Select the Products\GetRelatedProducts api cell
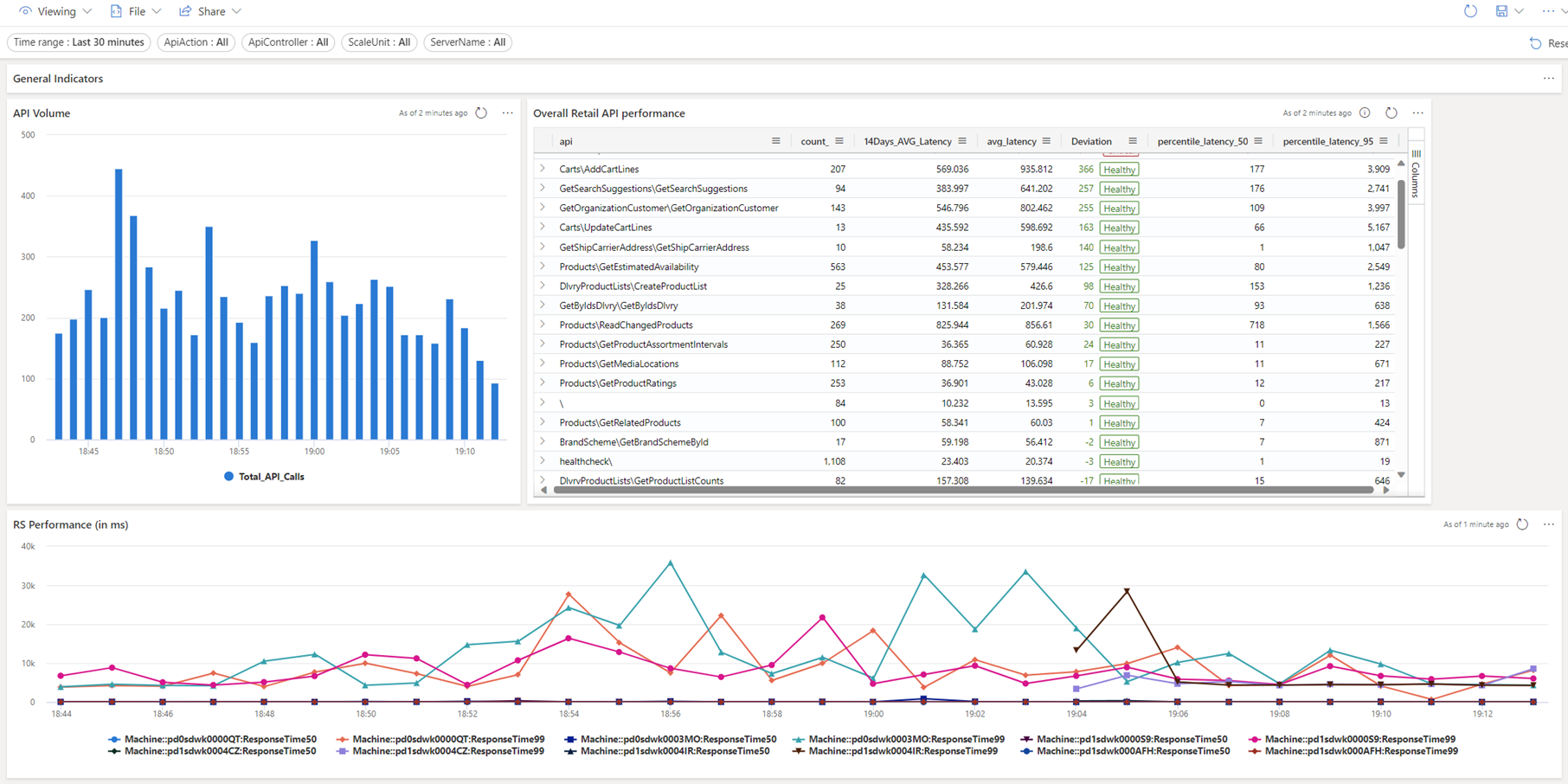Viewport: 1568px width, 784px height. (620, 422)
